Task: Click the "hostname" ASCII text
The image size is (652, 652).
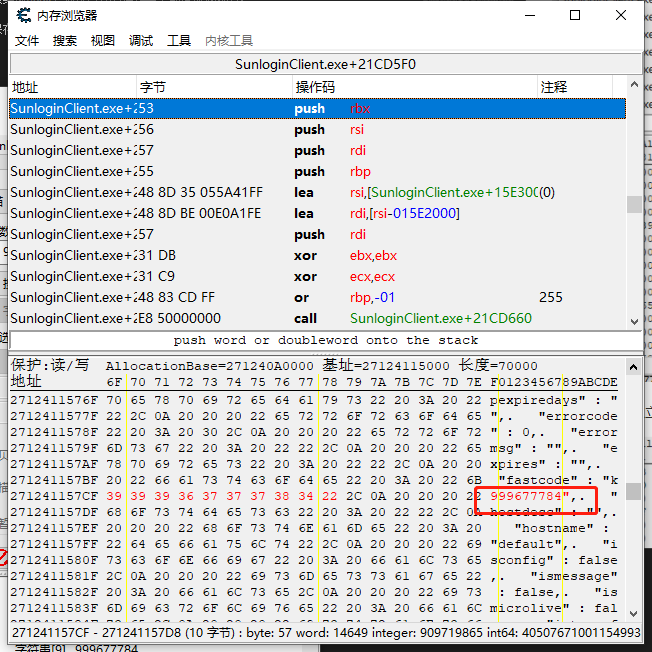Action: (x=554, y=528)
